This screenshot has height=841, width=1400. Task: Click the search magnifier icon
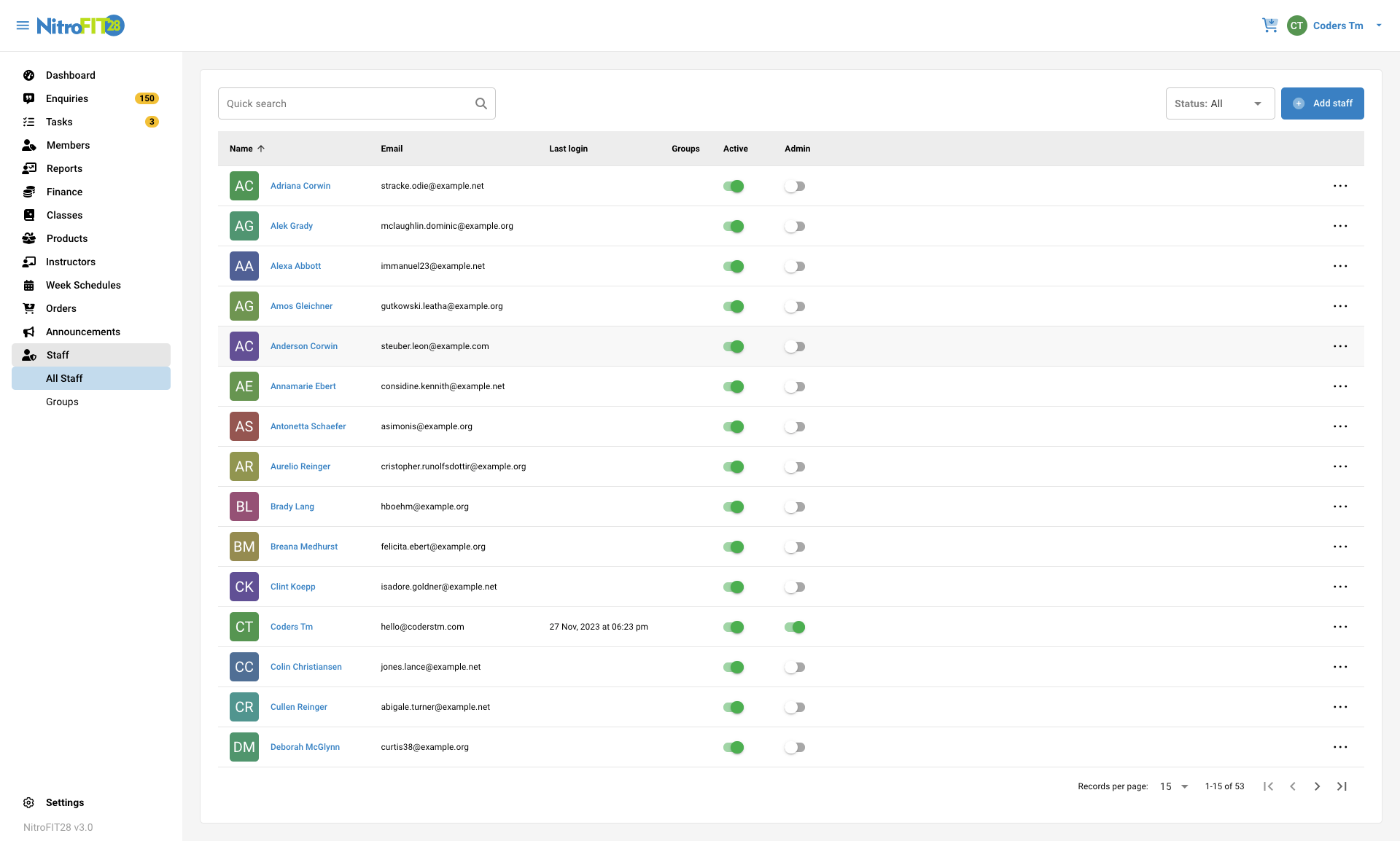(481, 103)
